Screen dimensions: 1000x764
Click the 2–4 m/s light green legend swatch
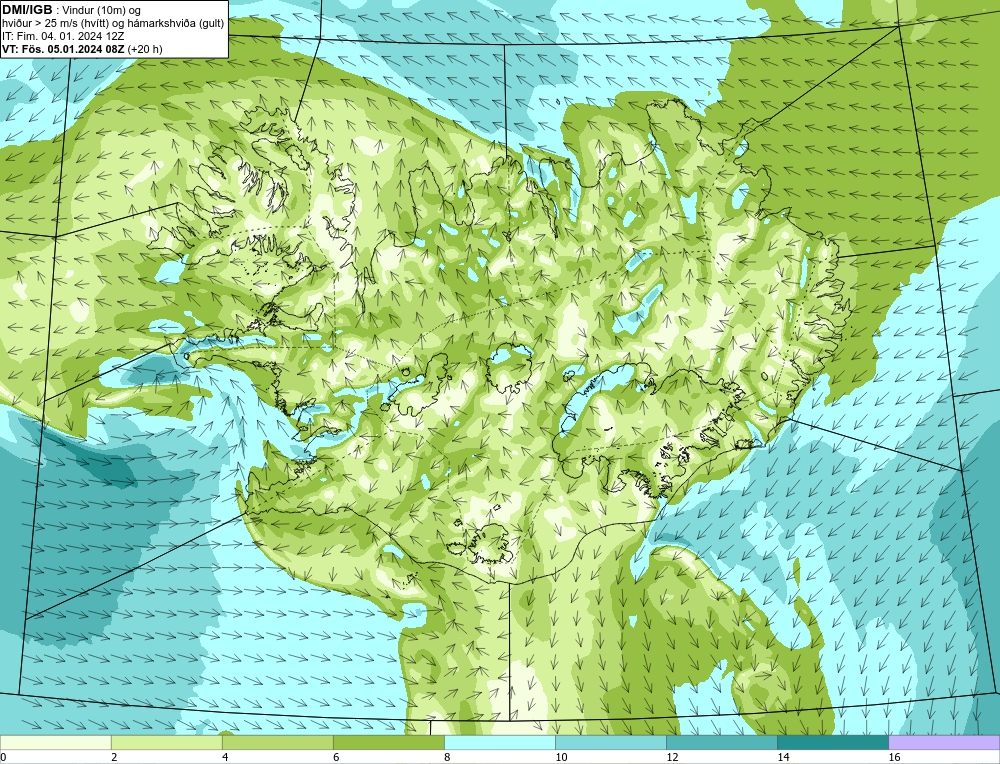click(x=166, y=742)
